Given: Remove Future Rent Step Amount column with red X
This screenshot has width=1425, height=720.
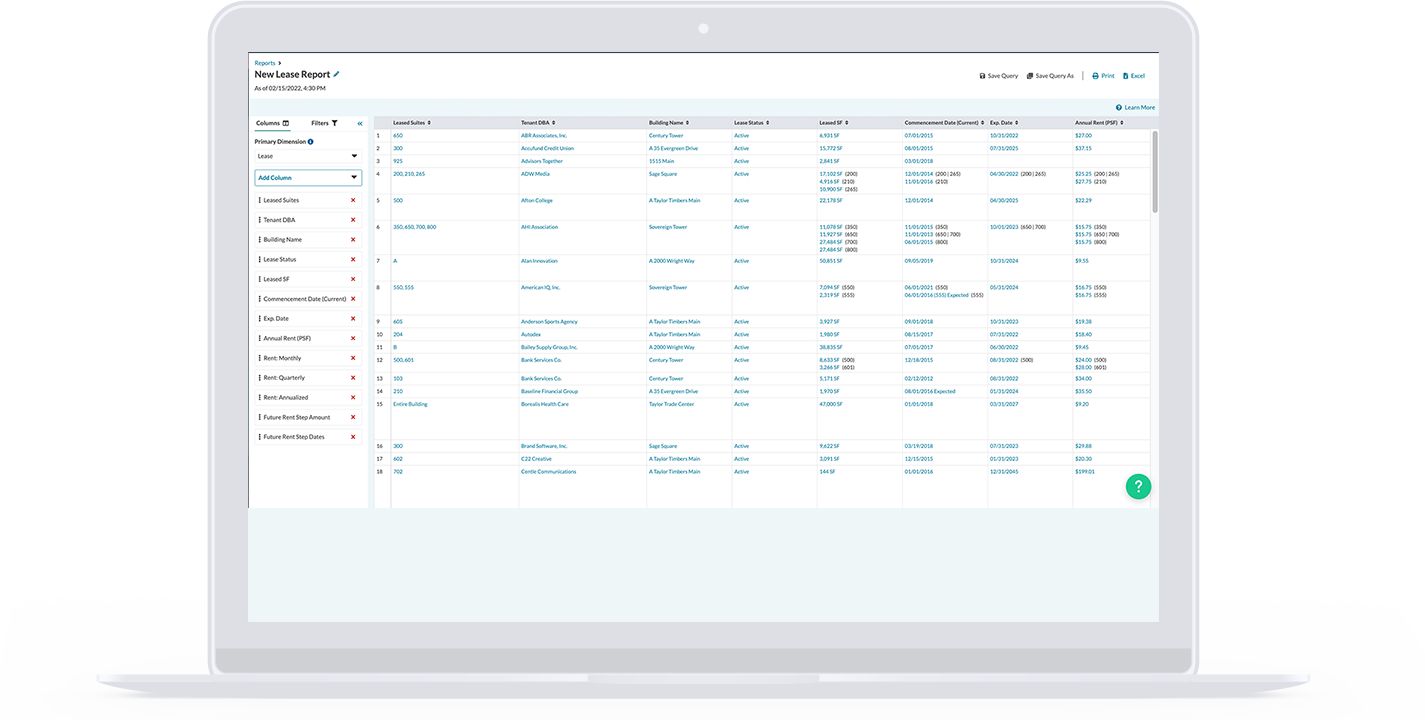Looking at the screenshot, I should pyautogui.click(x=353, y=417).
